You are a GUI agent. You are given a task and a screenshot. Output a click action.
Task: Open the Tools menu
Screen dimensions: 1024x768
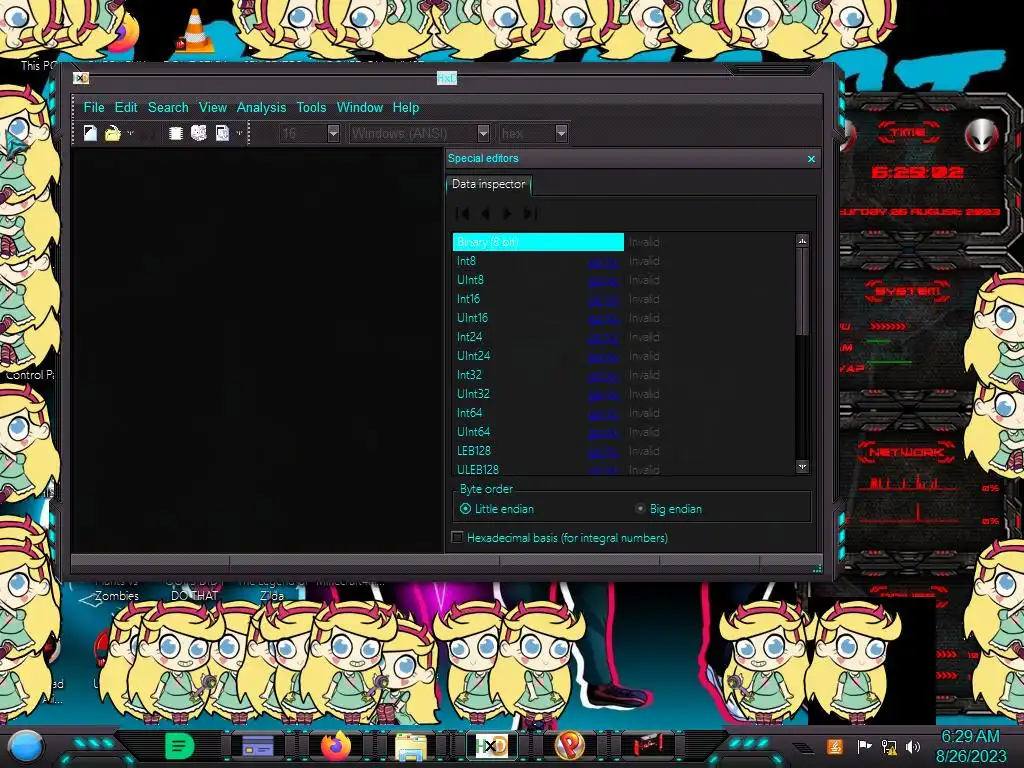(311, 107)
